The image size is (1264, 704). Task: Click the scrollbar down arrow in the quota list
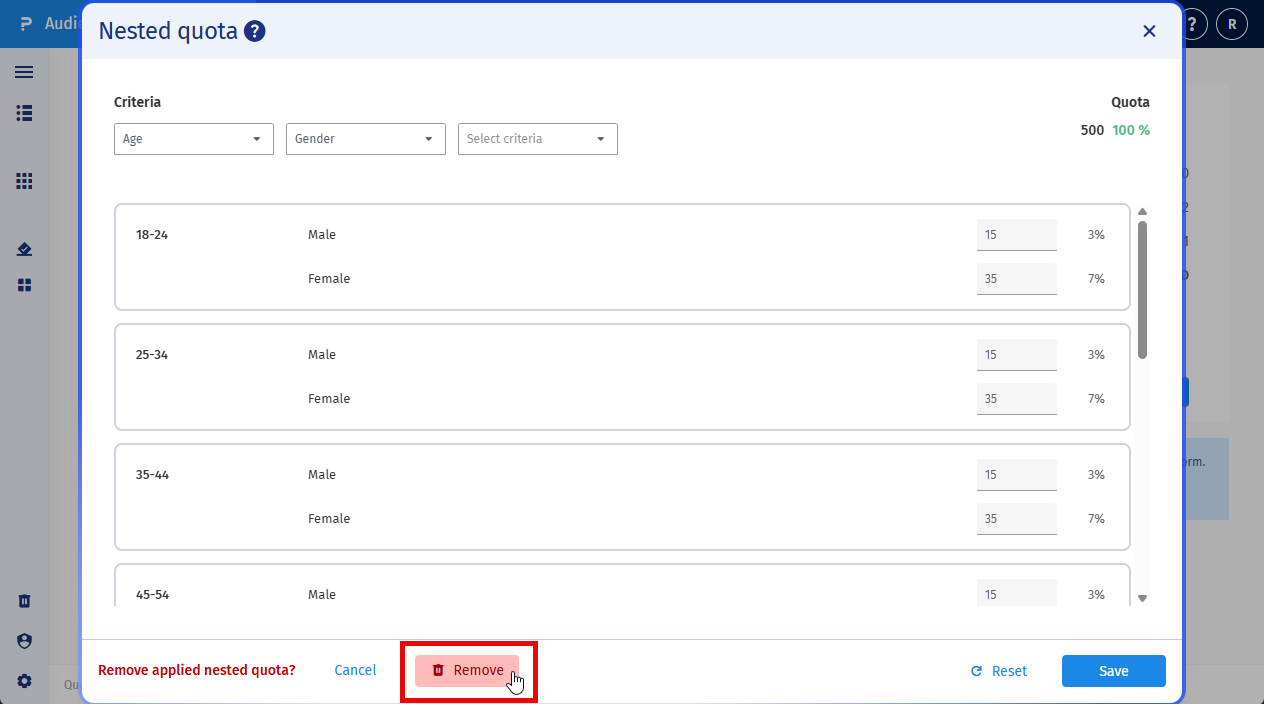pos(1142,597)
